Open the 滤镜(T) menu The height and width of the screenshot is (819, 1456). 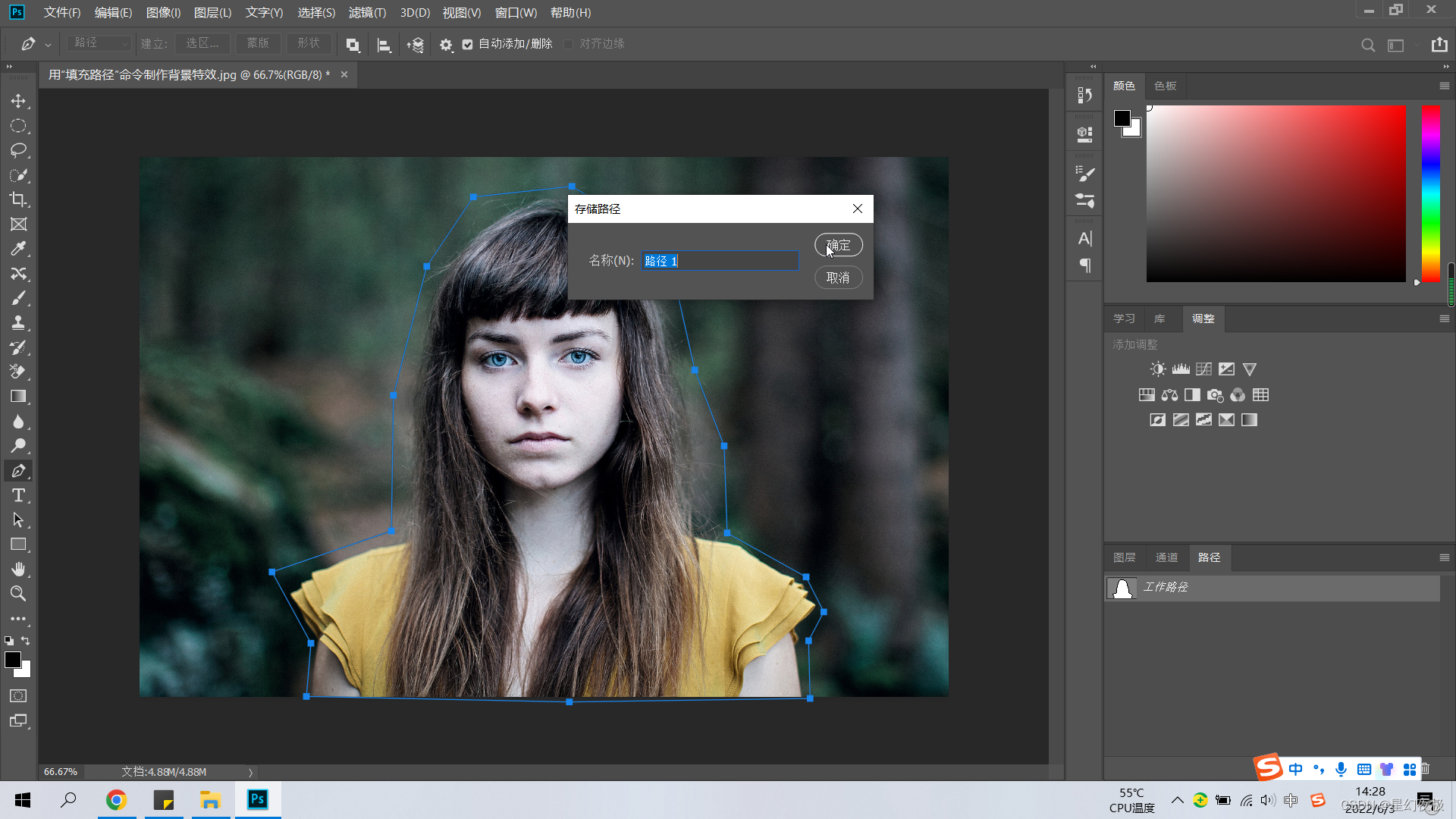point(367,13)
